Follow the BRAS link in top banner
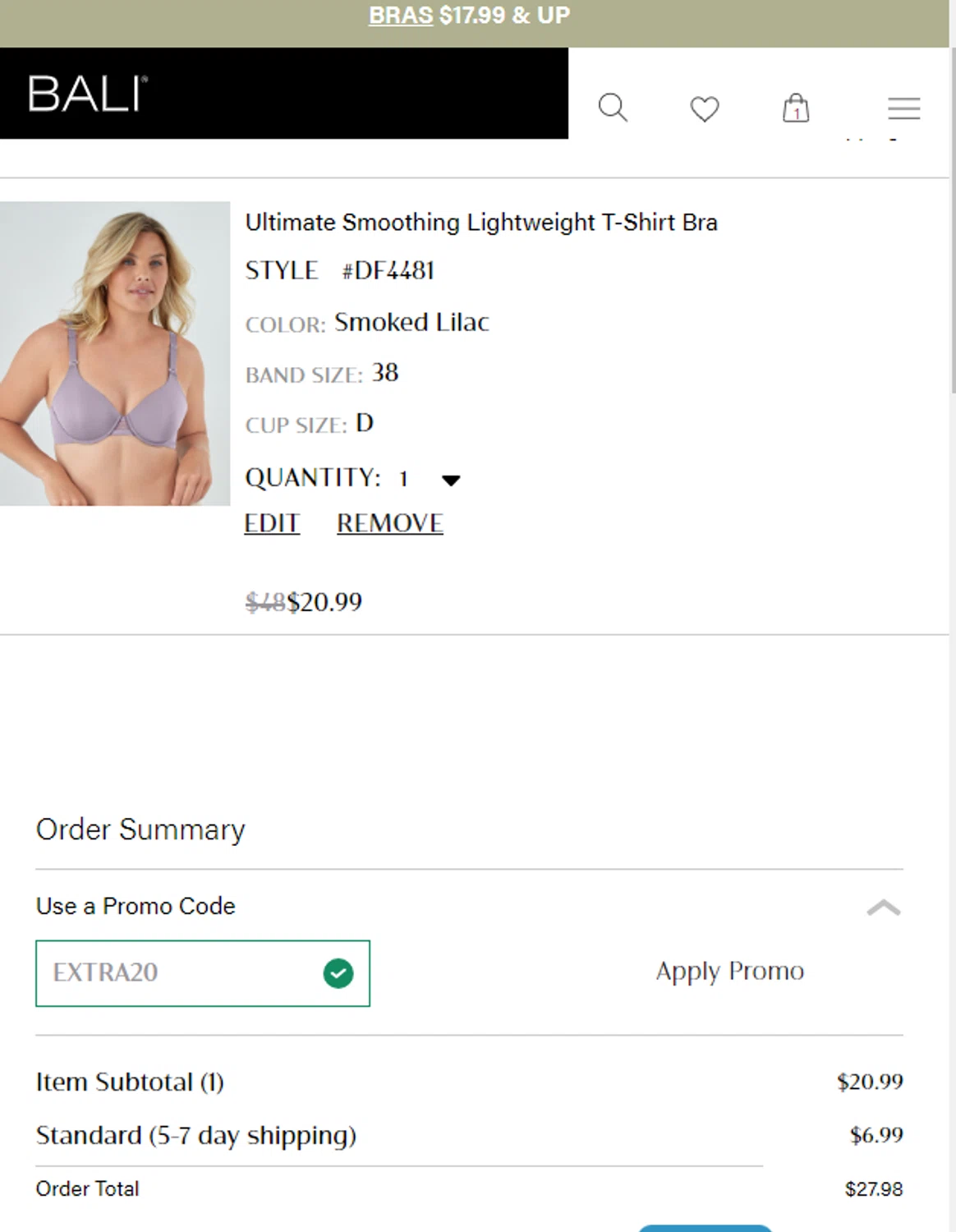The height and width of the screenshot is (1232, 956). click(401, 15)
